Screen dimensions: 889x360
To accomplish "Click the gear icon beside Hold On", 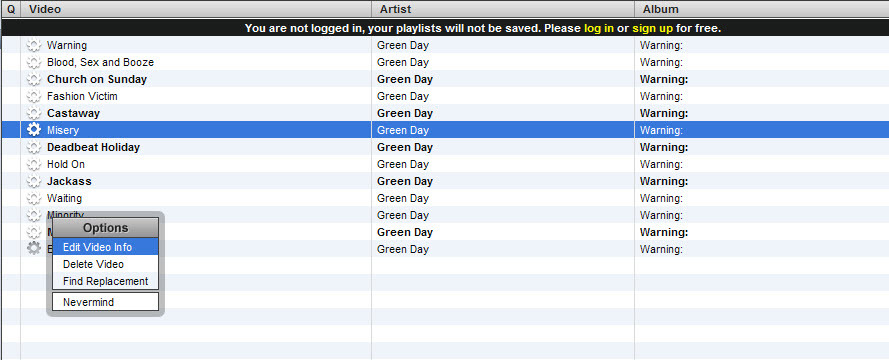I will pos(34,164).
